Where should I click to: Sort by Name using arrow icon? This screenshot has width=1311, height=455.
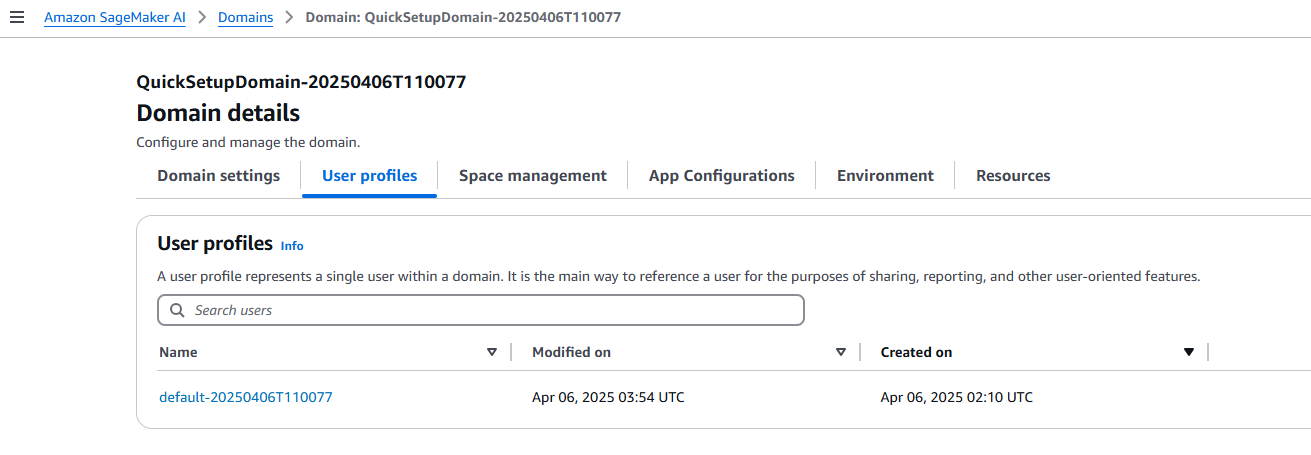(491, 352)
